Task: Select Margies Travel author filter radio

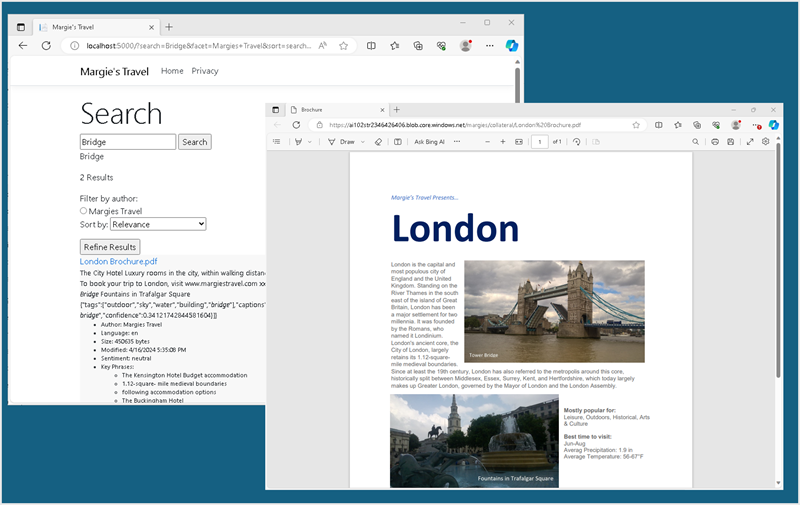Action: tap(83, 211)
